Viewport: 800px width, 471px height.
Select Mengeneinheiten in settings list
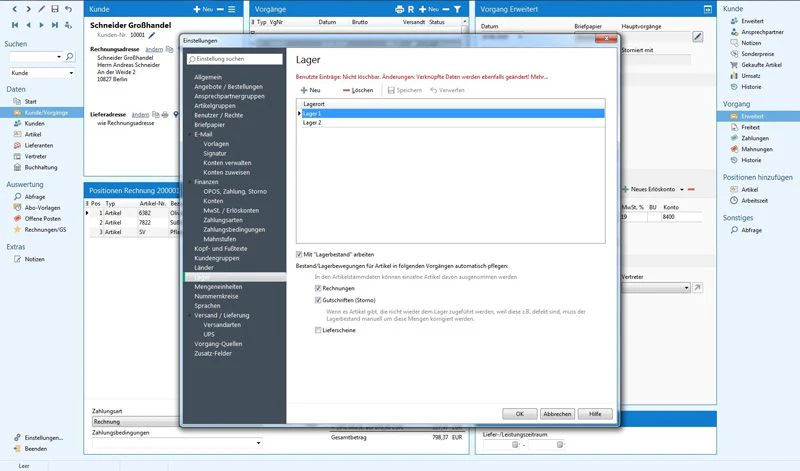click(x=216, y=287)
